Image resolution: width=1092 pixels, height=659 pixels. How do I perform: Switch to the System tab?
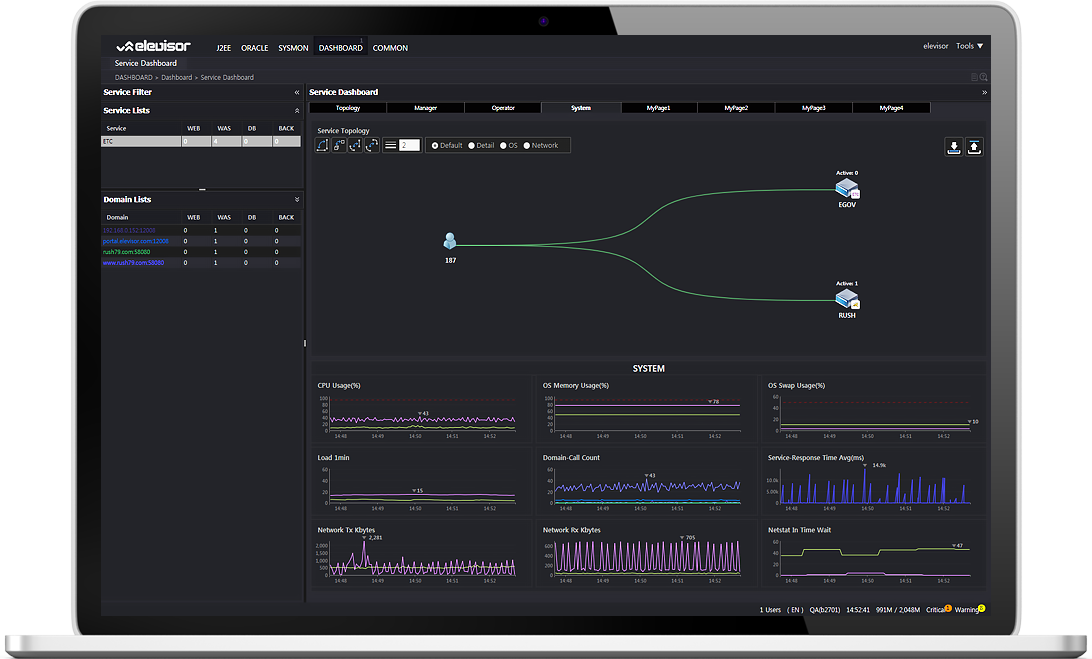pyautogui.click(x=581, y=108)
